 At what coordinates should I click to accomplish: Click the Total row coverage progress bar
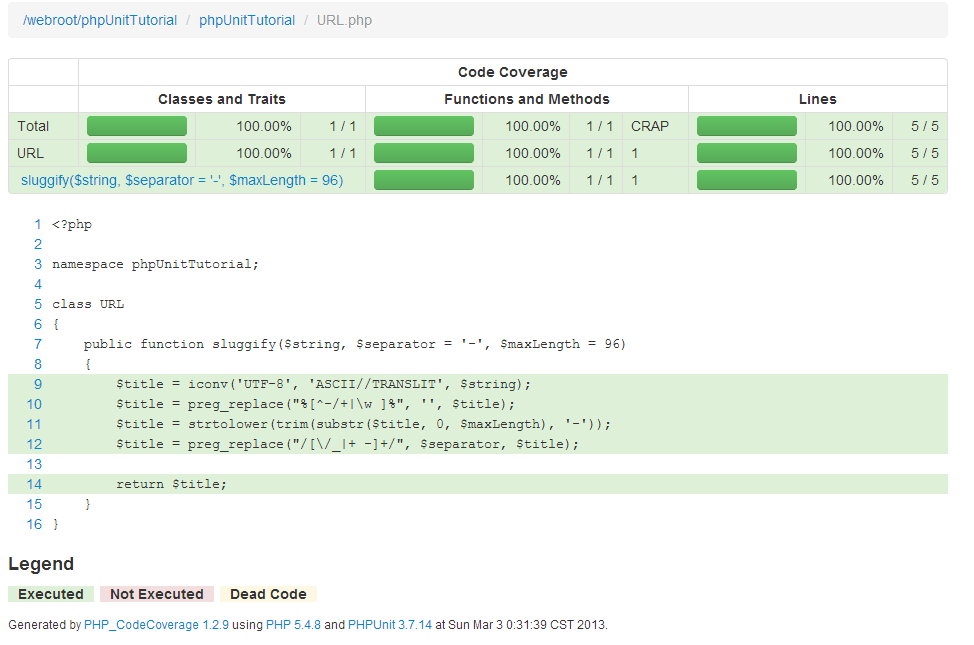(x=136, y=126)
